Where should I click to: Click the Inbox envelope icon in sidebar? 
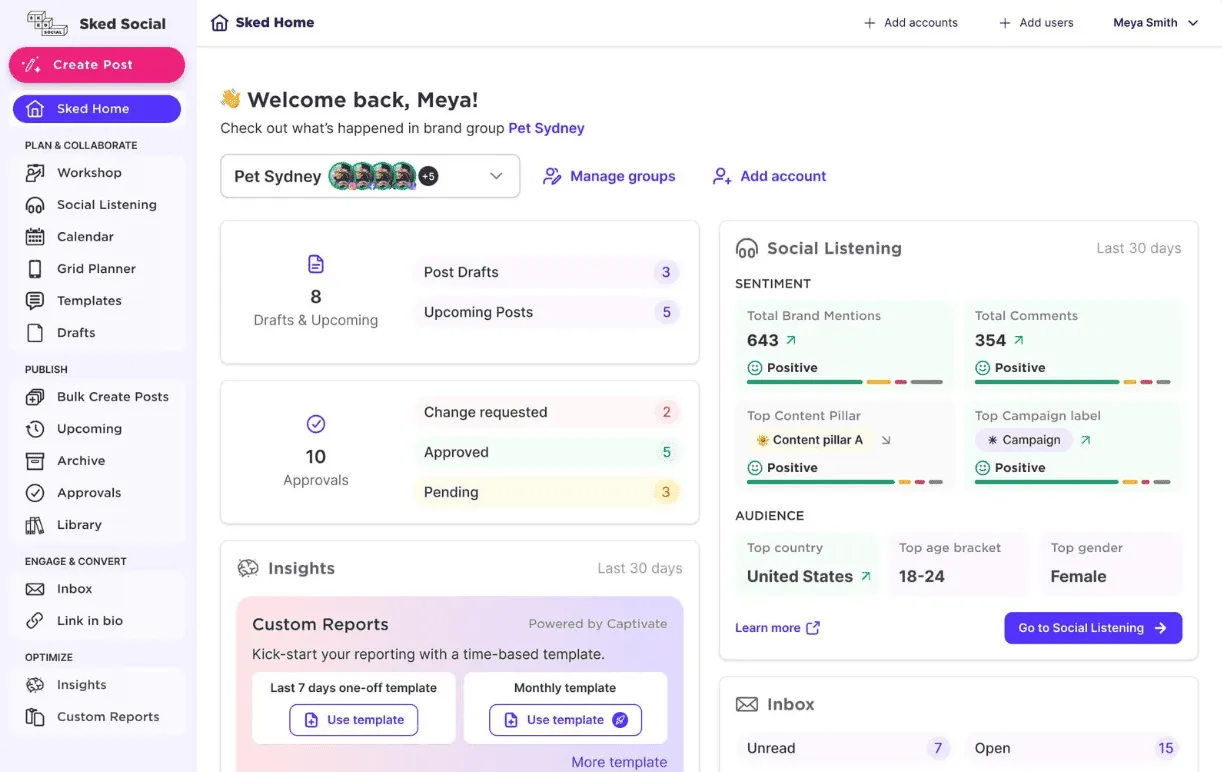pyautogui.click(x=35, y=589)
